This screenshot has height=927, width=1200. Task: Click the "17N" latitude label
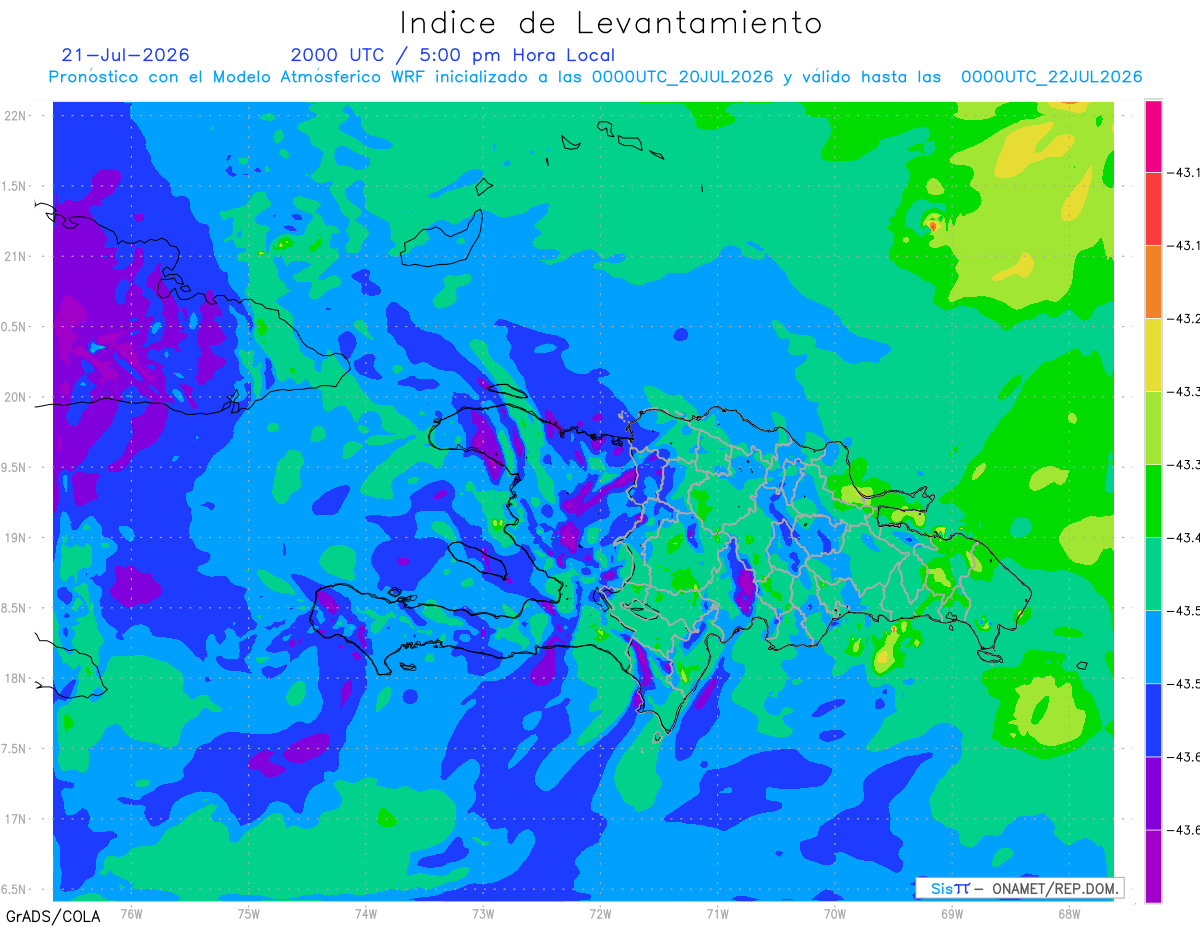pyautogui.click(x=15, y=819)
